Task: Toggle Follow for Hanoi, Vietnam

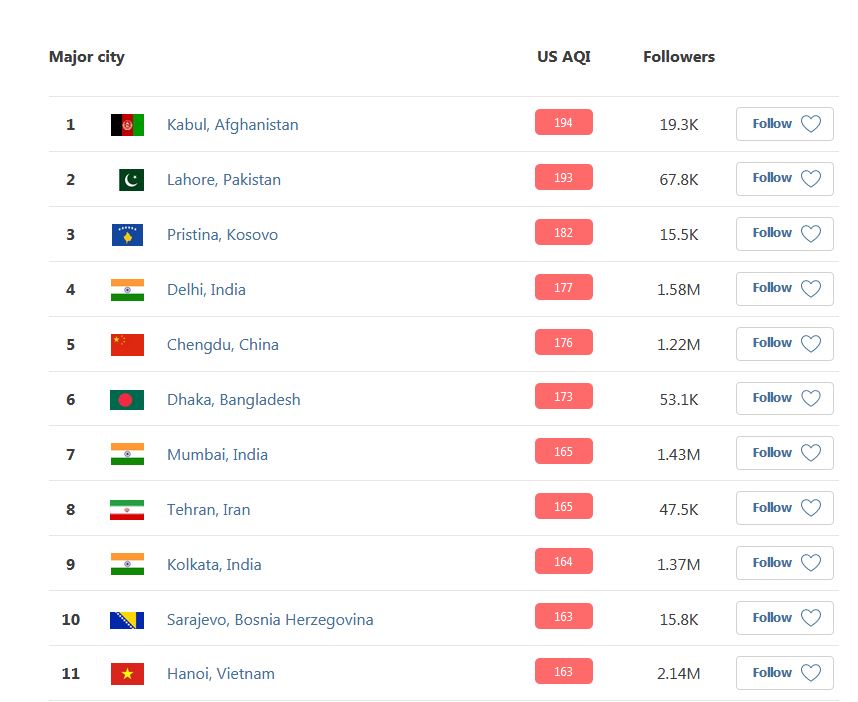Action: (785, 673)
